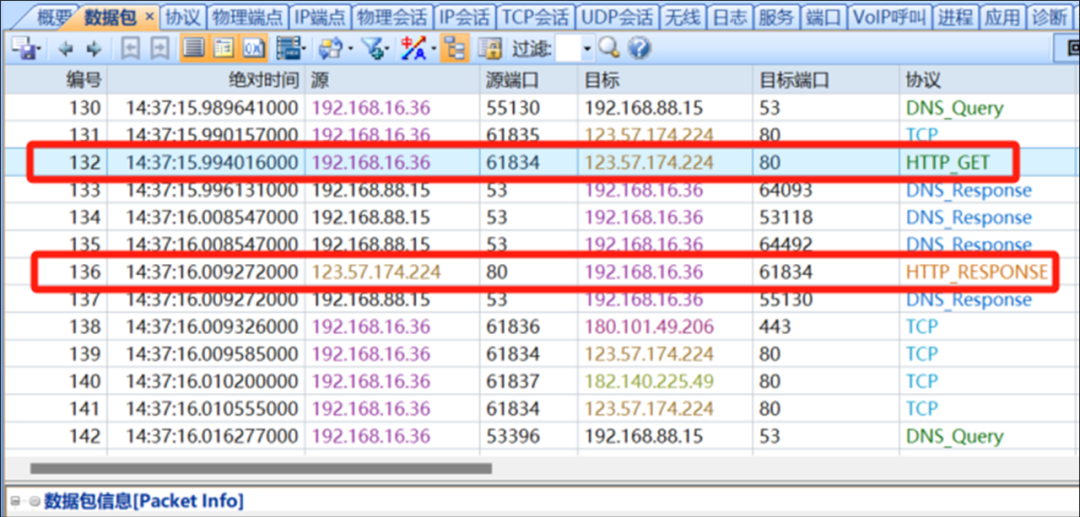Click timestamp 14:37:16.009585000 in row 139
The height and width of the screenshot is (517, 1080).
pyautogui.click(x=212, y=354)
